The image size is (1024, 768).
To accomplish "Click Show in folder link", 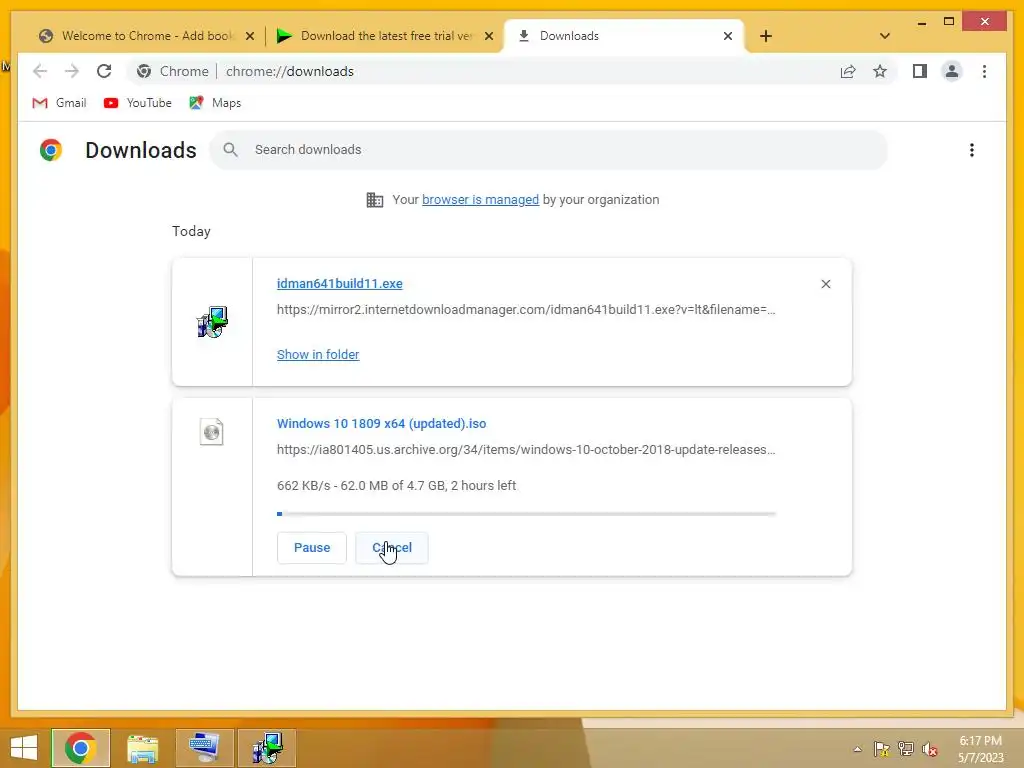I will point(318,355).
